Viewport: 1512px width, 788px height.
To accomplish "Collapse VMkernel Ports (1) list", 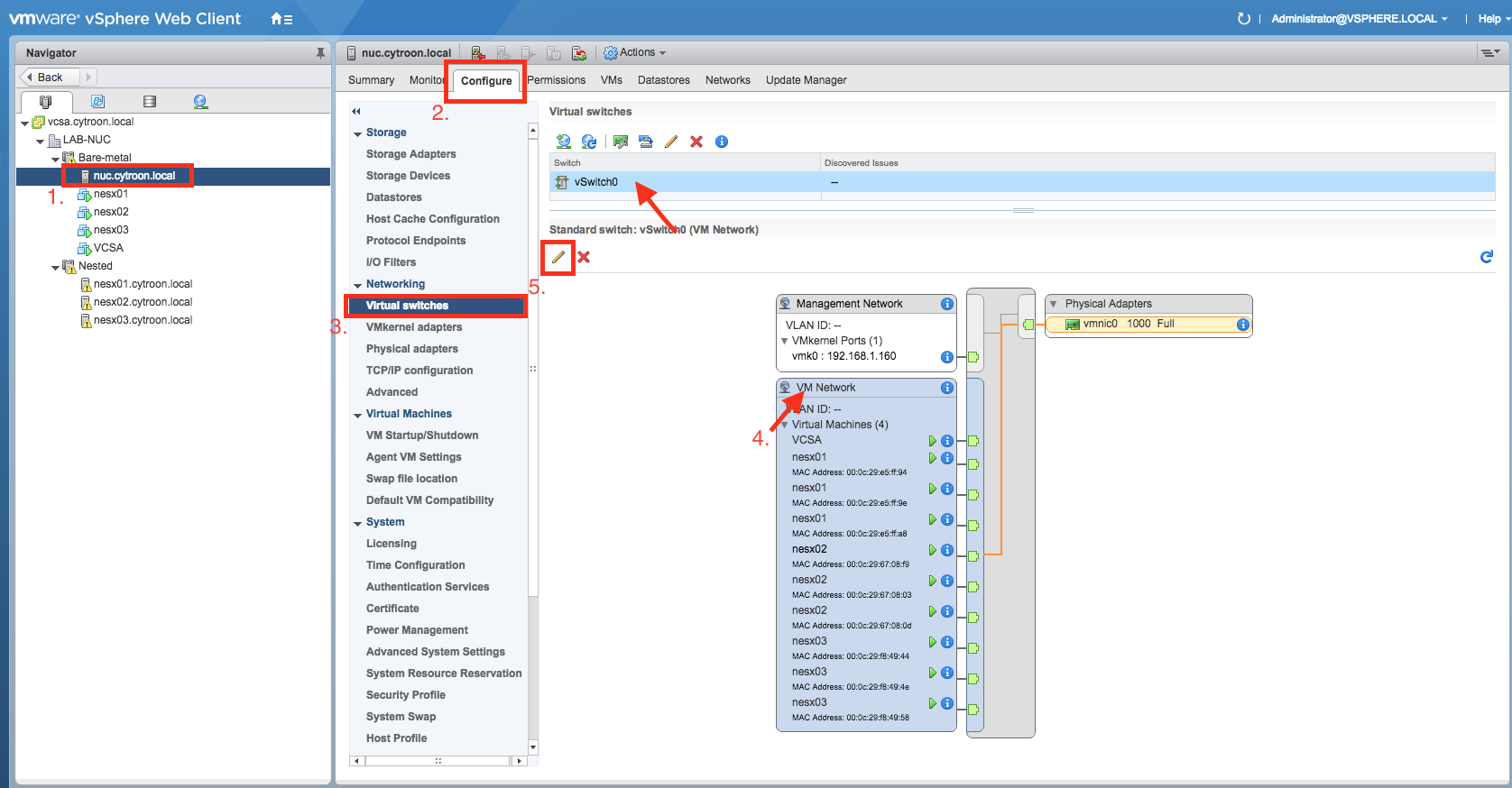I will pos(784,341).
